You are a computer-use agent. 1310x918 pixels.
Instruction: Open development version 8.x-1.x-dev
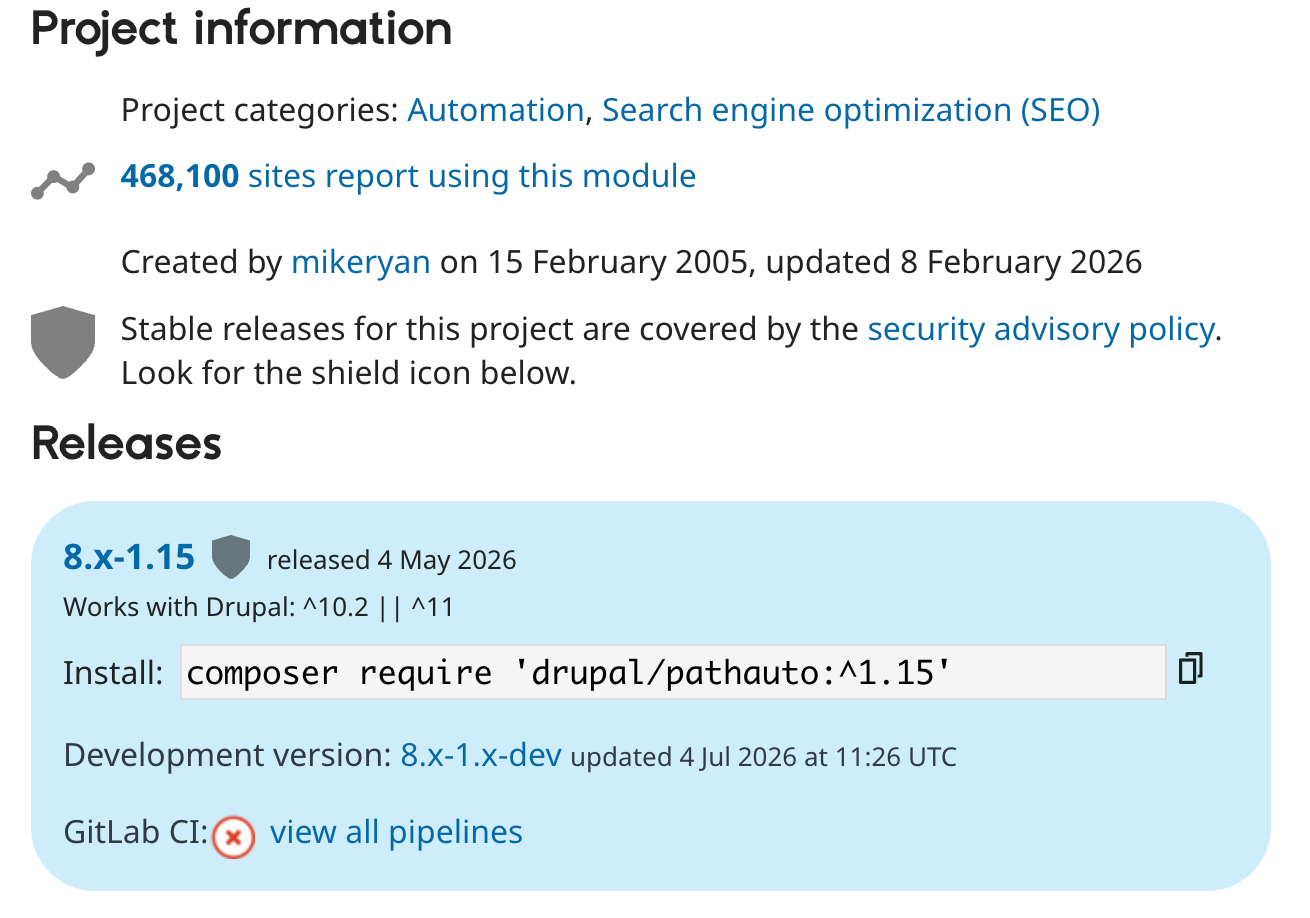(481, 755)
